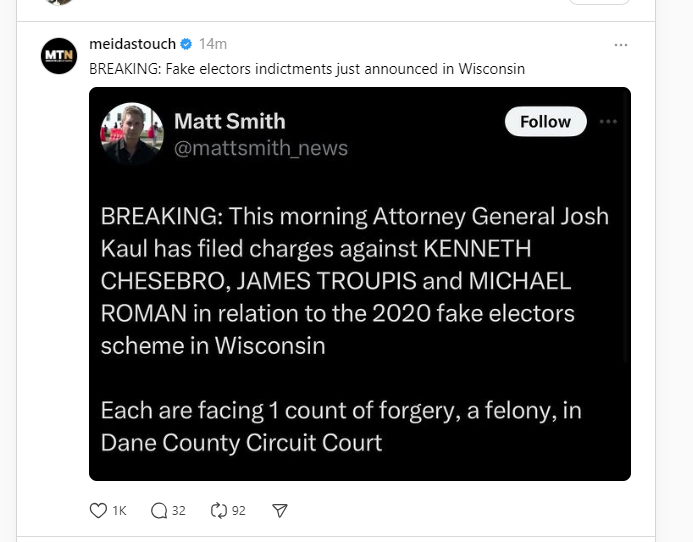Click the 1K like count
693x542 pixels.
[119, 510]
